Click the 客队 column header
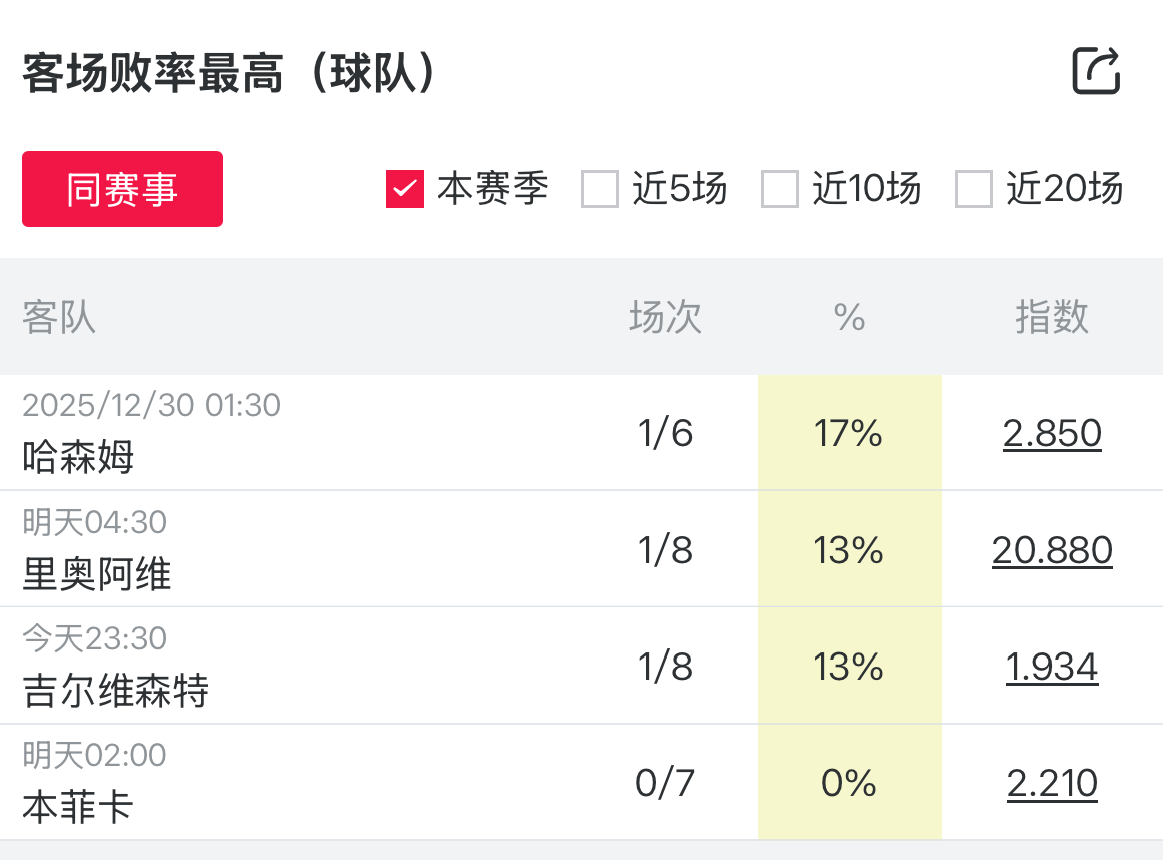The image size is (1163, 860). pos(59,318)
